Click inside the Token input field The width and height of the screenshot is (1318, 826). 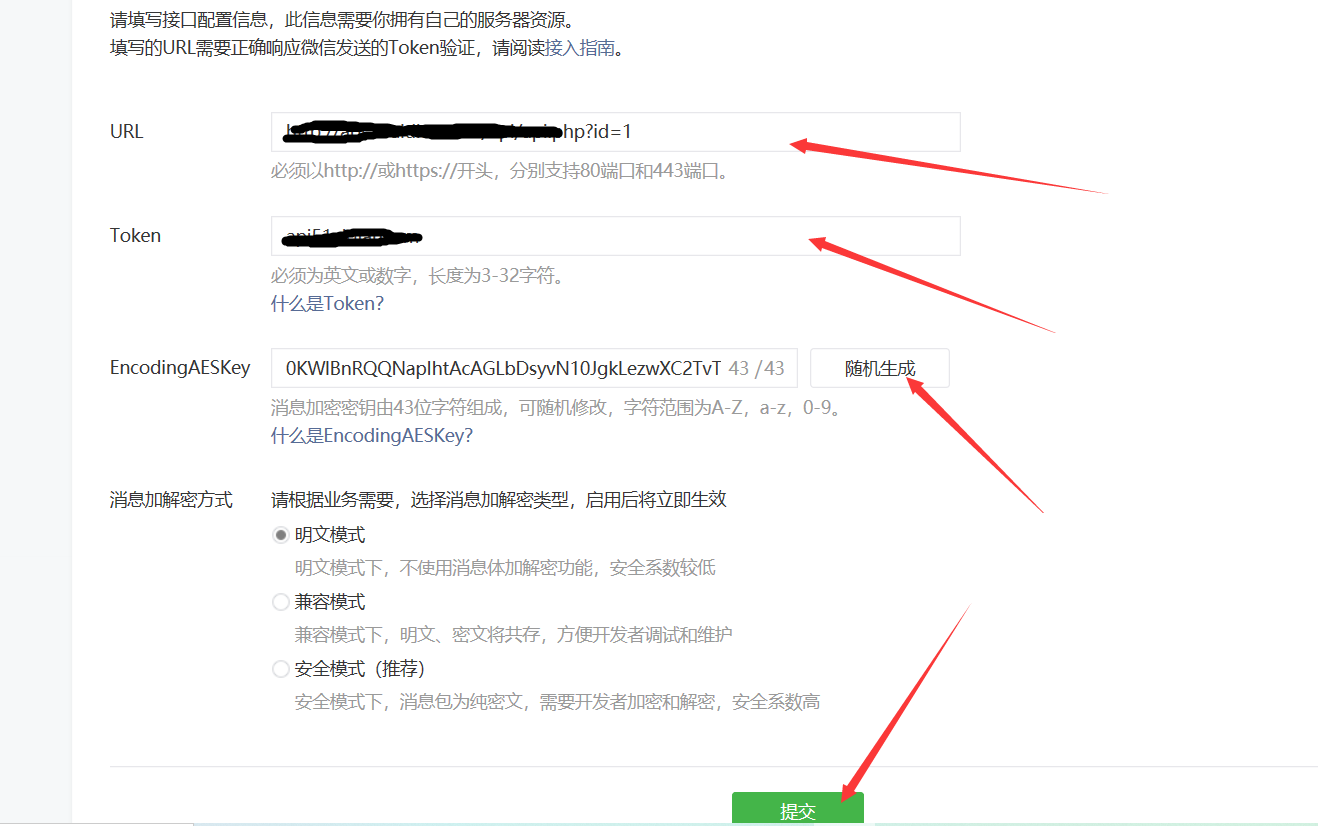point(615,235)
